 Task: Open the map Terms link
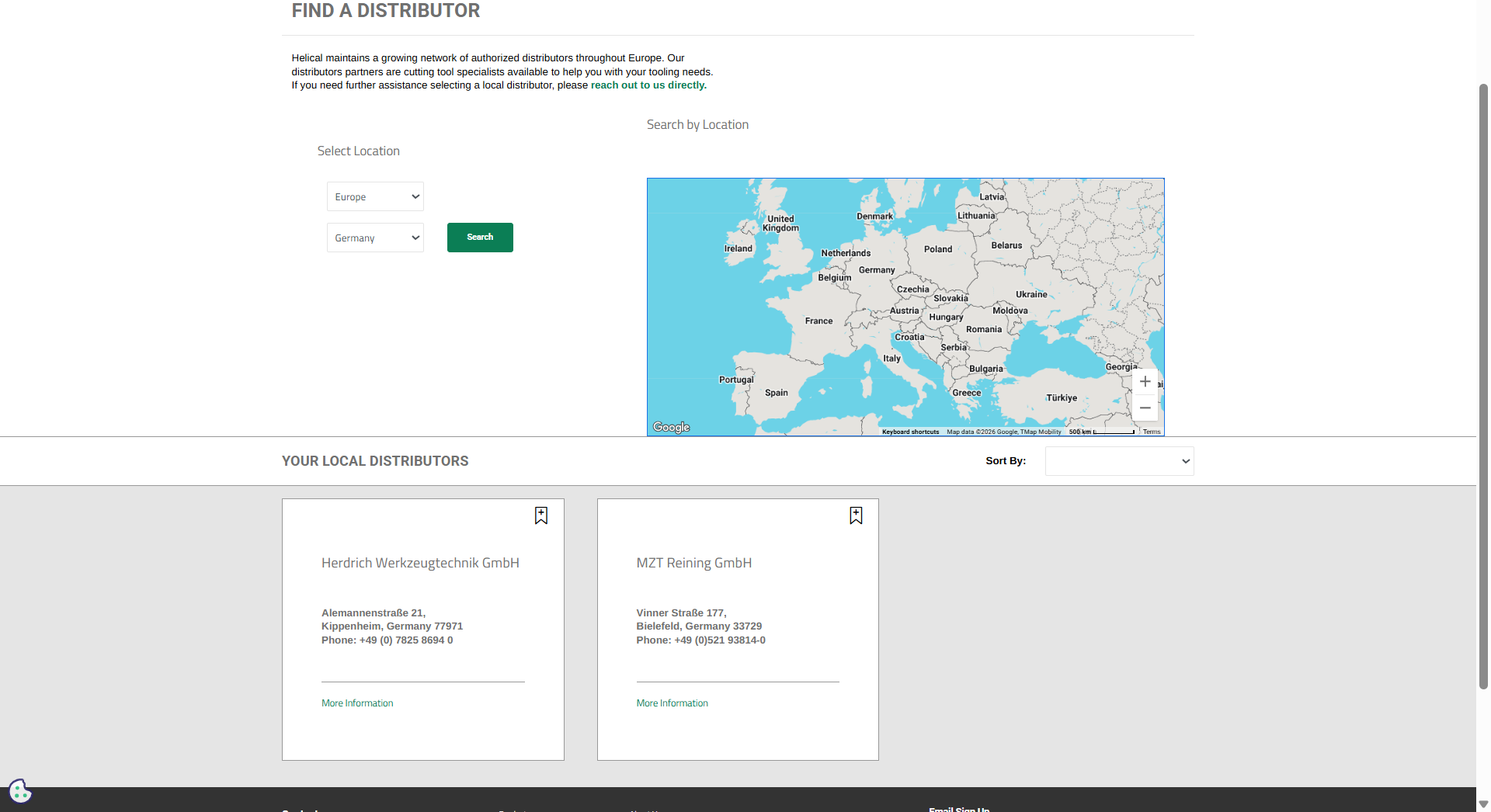[1151, 432]
